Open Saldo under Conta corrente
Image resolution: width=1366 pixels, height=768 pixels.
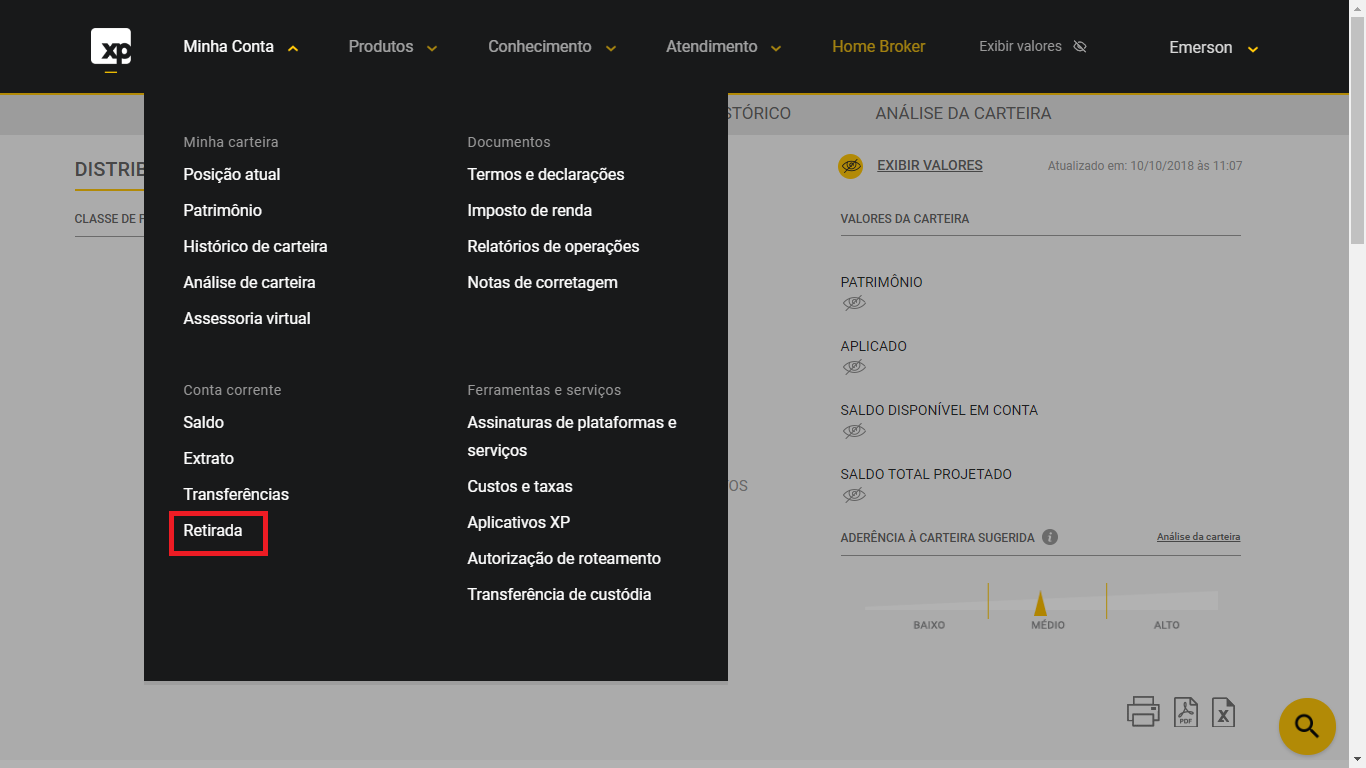pyautogui.click(x=204, y=422)
